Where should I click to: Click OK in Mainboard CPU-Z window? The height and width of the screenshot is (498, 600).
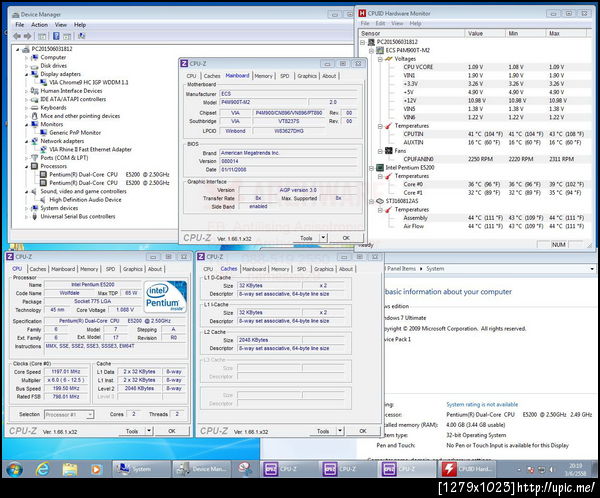click(346, 238)
